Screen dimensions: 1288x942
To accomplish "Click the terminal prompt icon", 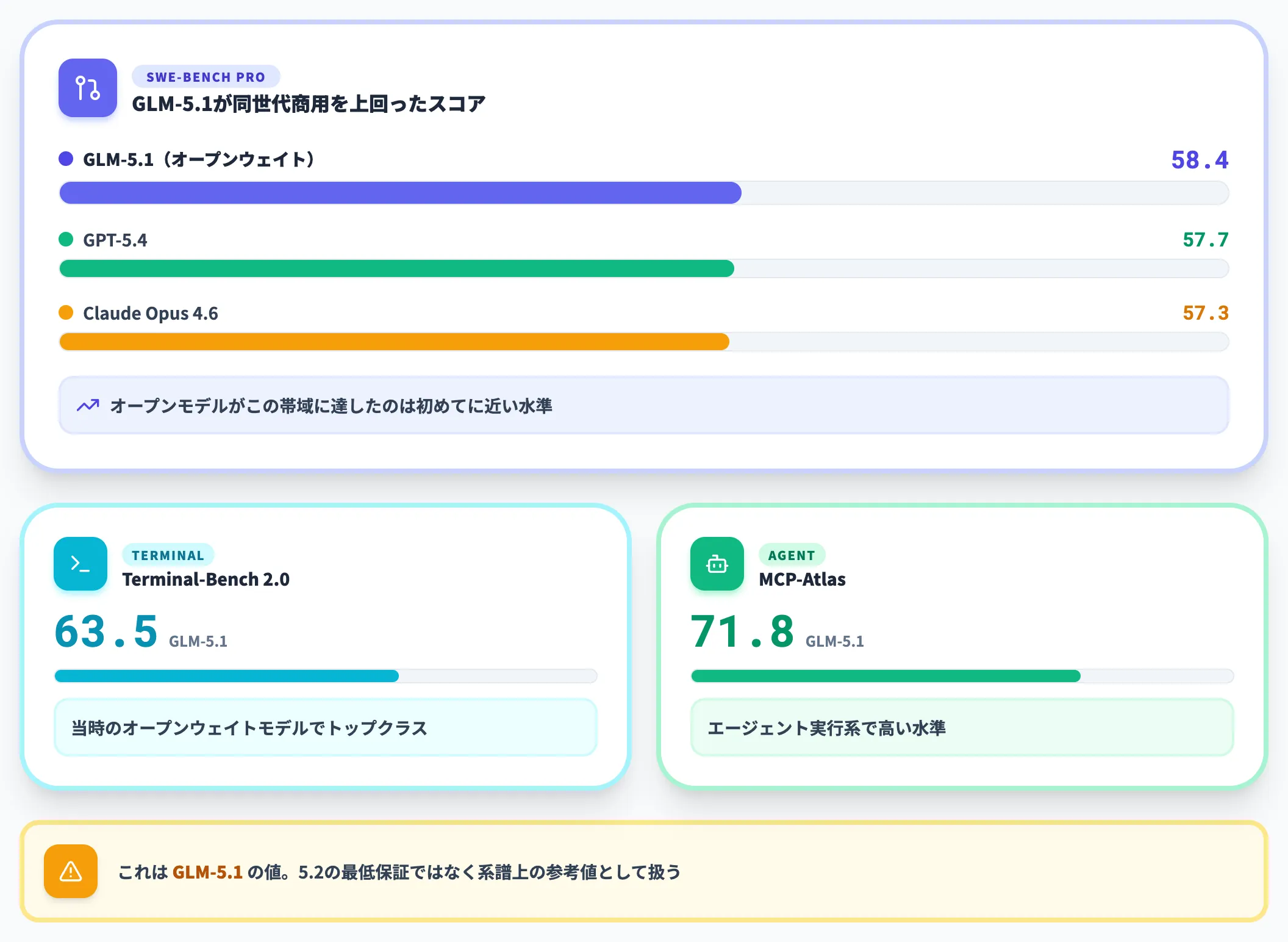I will pyautogui.click(x=80, y=564).
